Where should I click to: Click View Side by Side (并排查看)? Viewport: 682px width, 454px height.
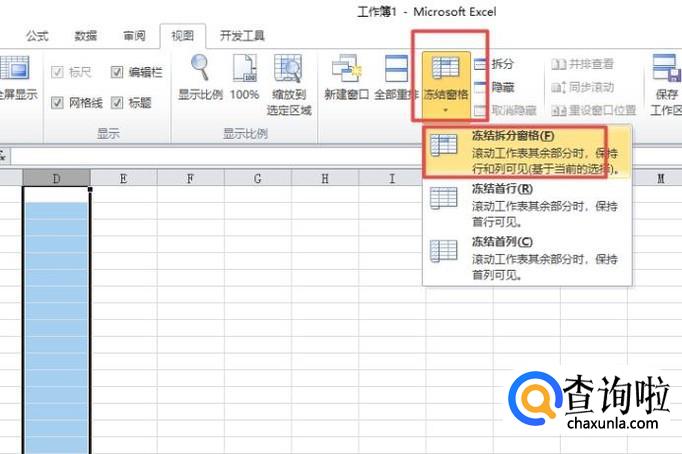[x=582, y=64]
